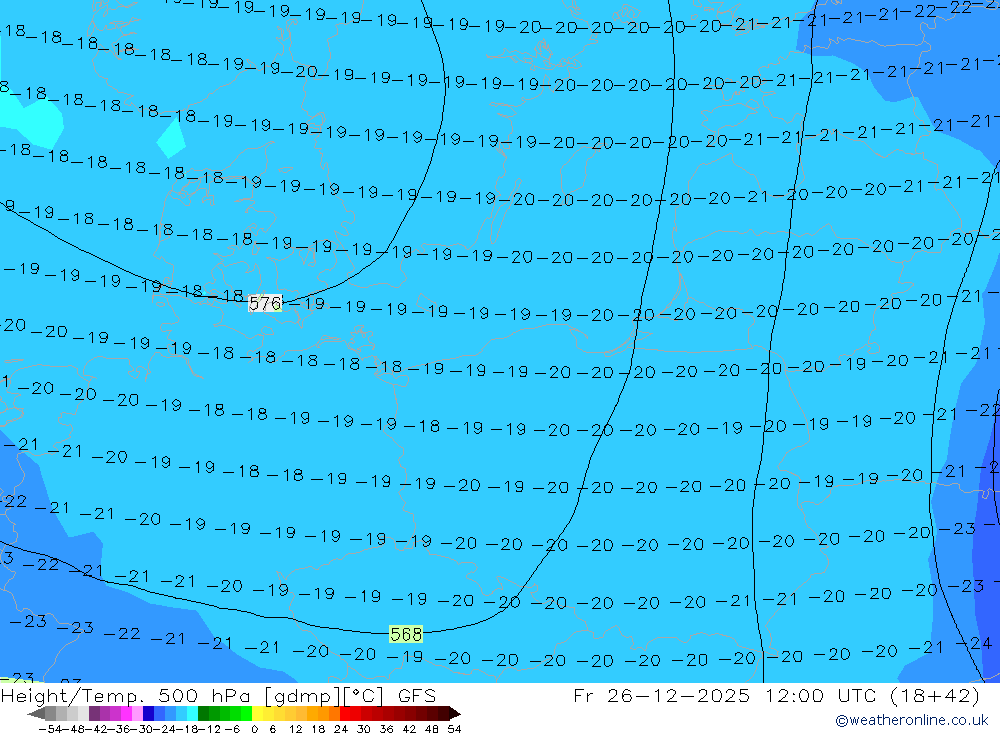Pick the cyan swatch left of -18
Viewport: 1000px width, 733px height.
coord(193,714)
